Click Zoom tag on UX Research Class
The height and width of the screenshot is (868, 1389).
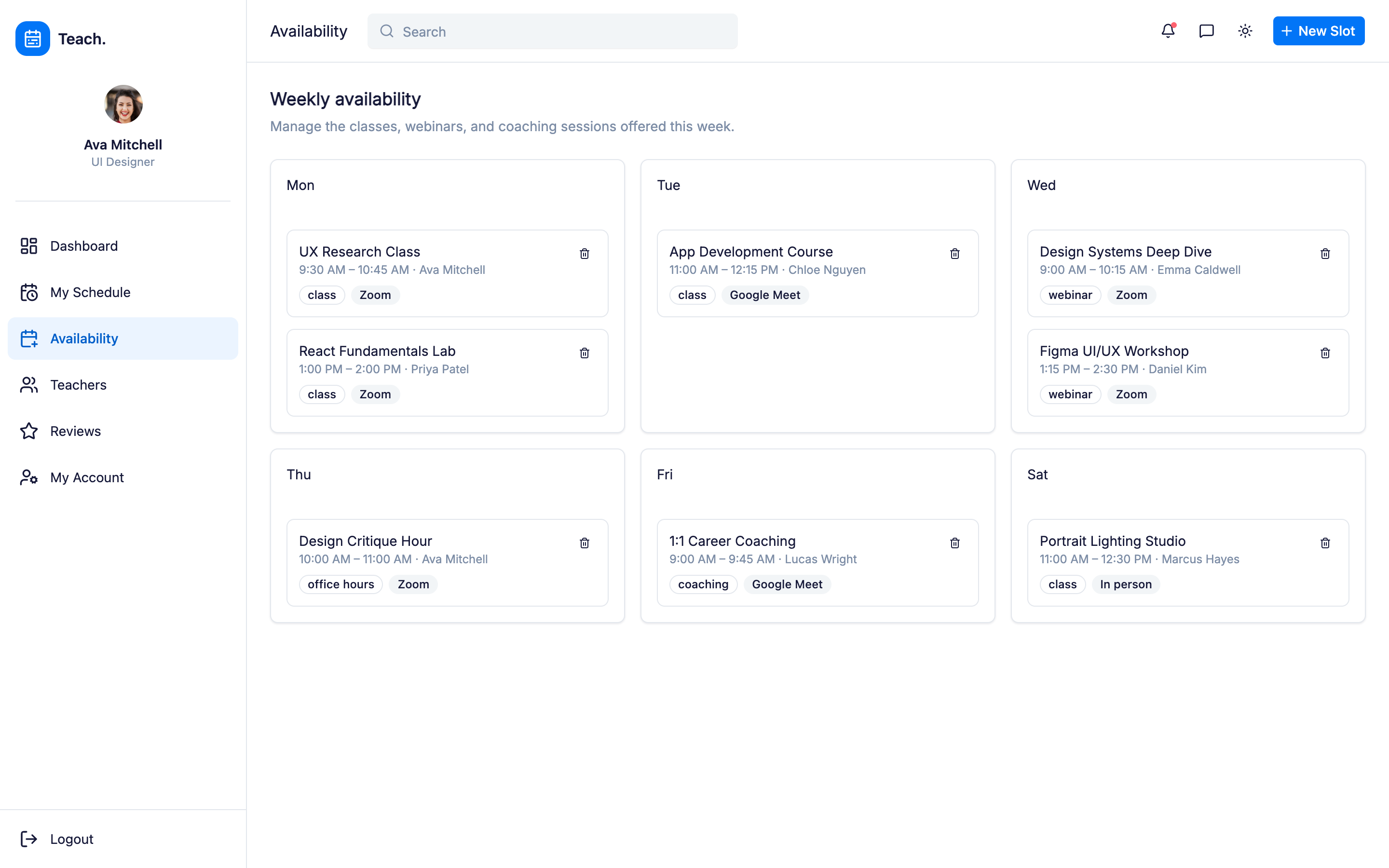coord(375,295)
